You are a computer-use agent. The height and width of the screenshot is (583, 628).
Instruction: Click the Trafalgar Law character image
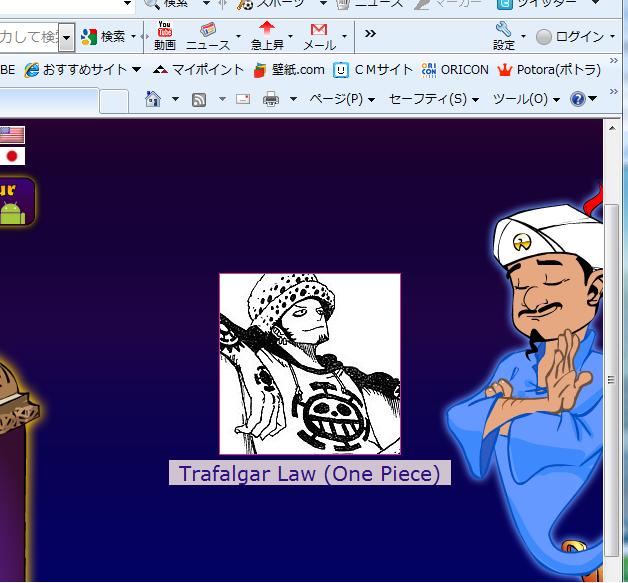coord(310,364)
